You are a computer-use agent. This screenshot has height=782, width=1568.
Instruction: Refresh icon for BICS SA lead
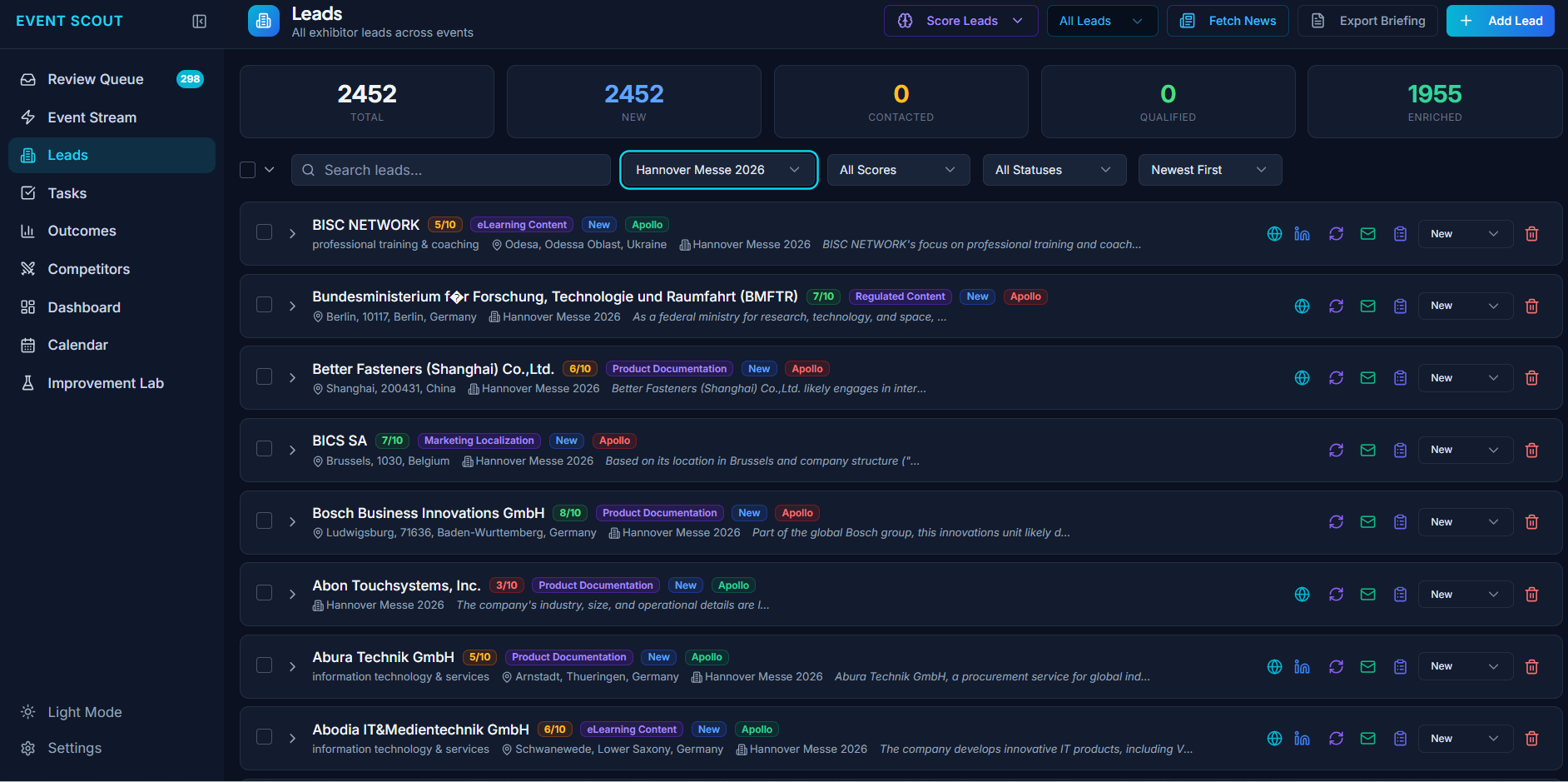tap(1337, 451)
